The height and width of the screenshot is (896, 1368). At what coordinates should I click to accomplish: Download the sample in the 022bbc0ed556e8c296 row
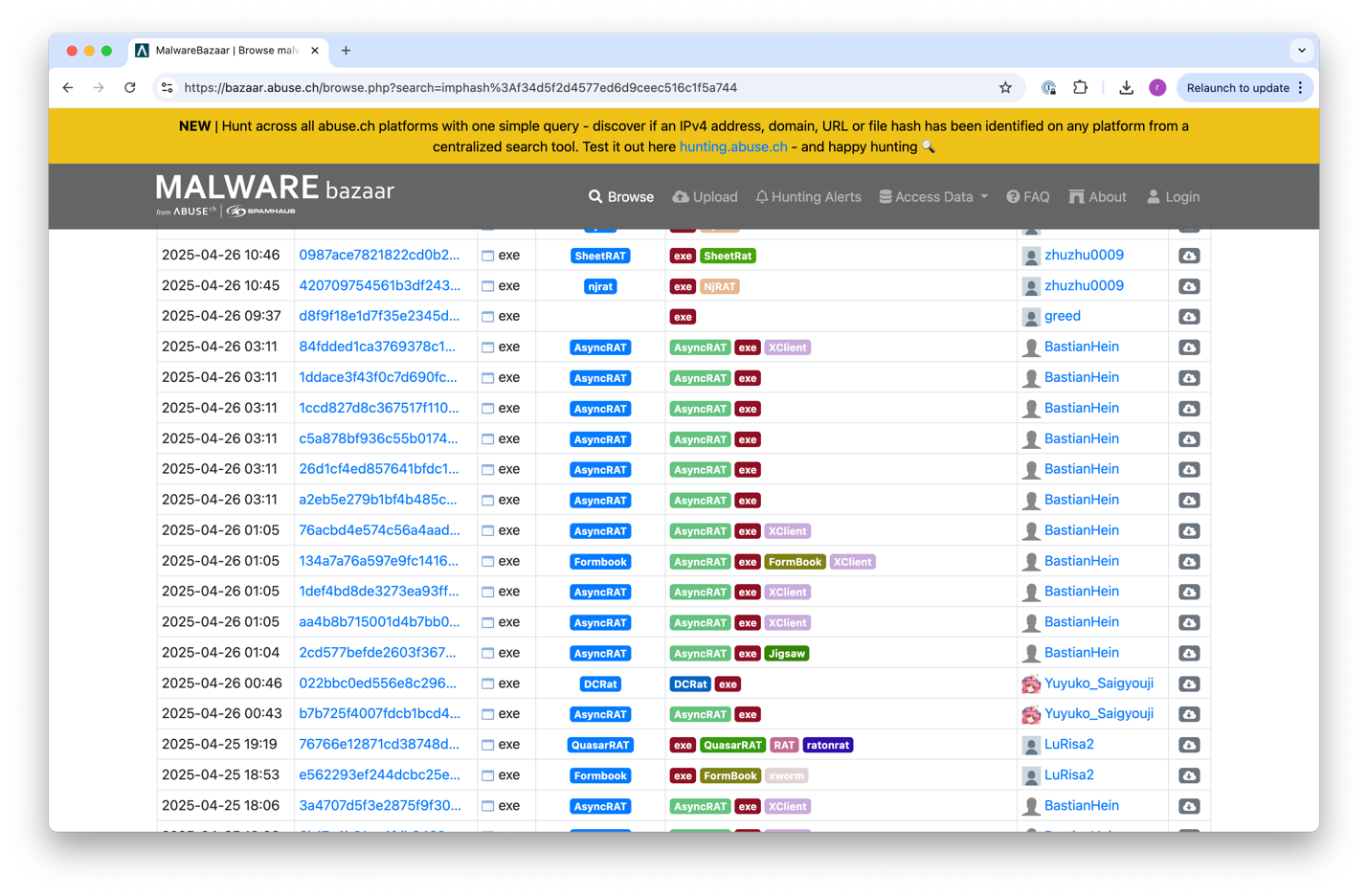tap(1189, 684)
